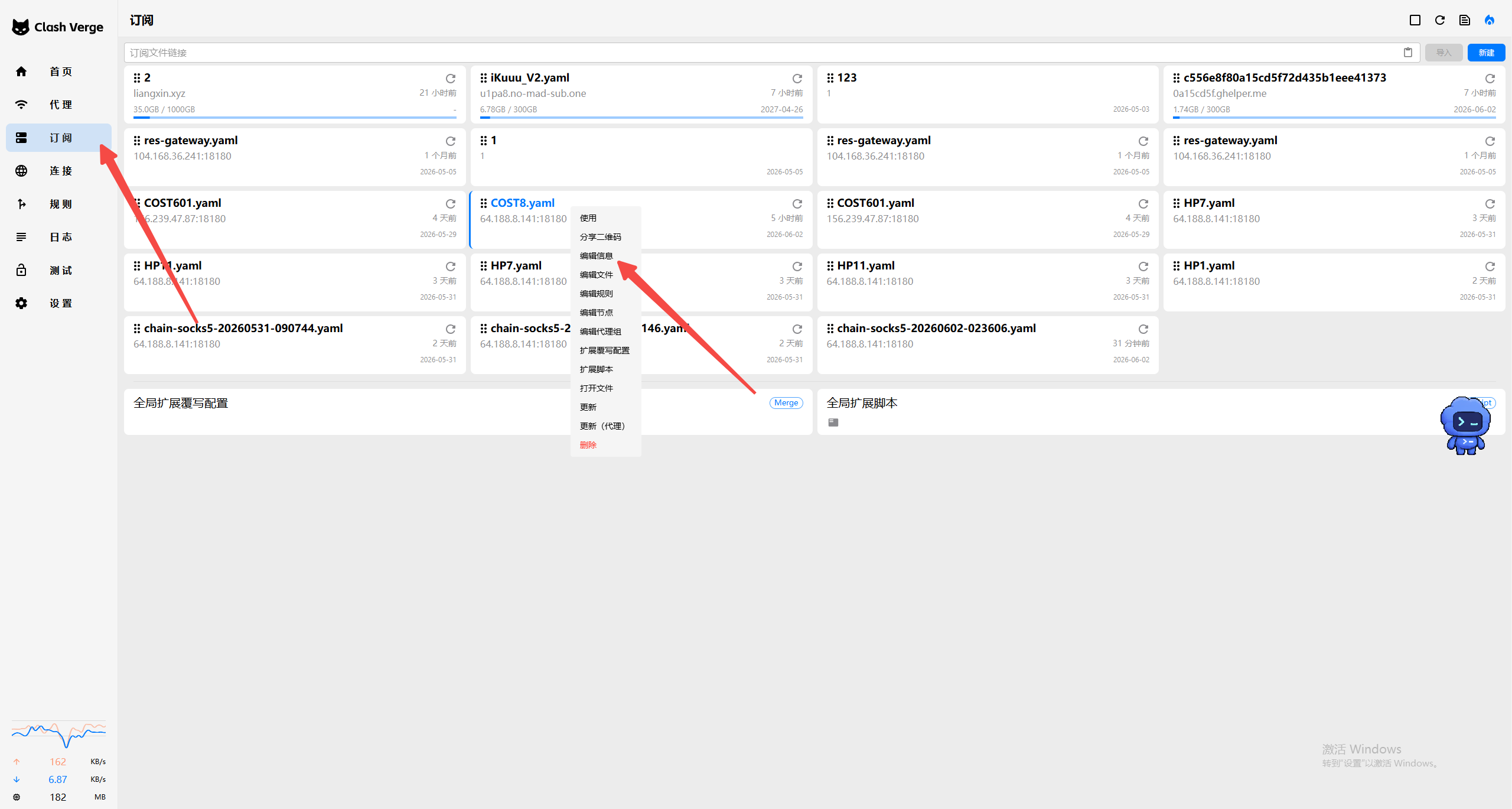Click the download speed 6.87 KB/s readout

point(58,779)
